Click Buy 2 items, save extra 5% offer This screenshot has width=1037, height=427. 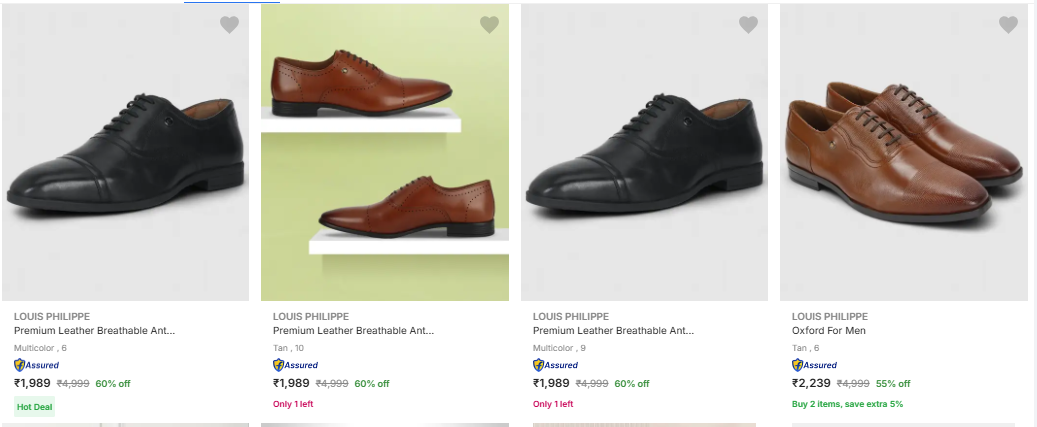(x=847, y=404)
